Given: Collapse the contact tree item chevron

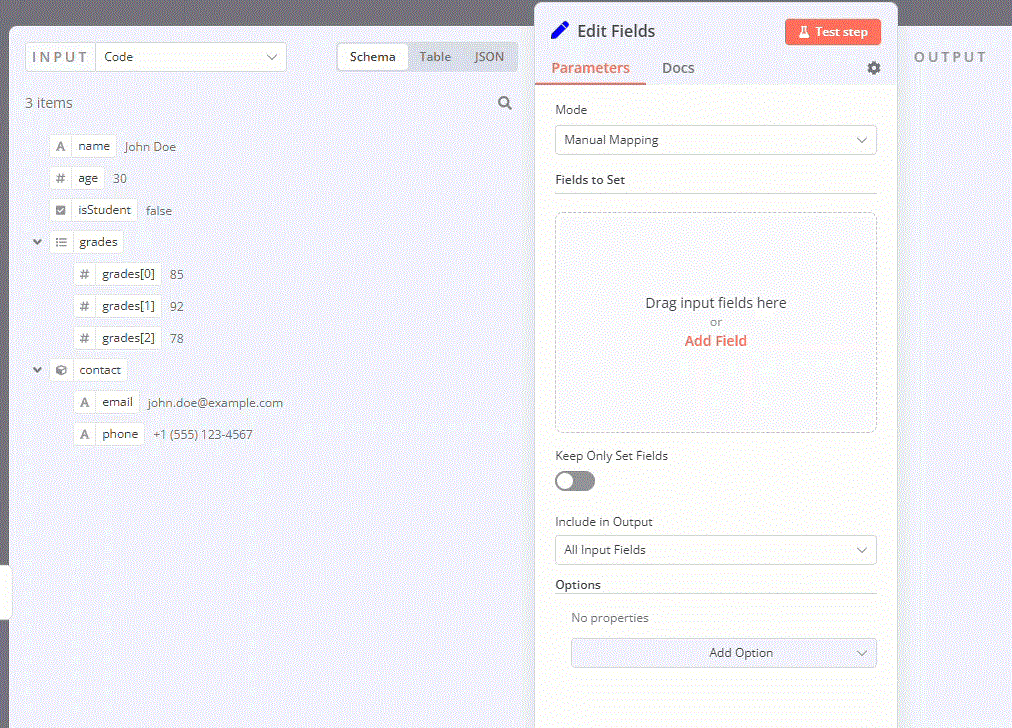Looking at the screenshot, I should tap(37, 369).
